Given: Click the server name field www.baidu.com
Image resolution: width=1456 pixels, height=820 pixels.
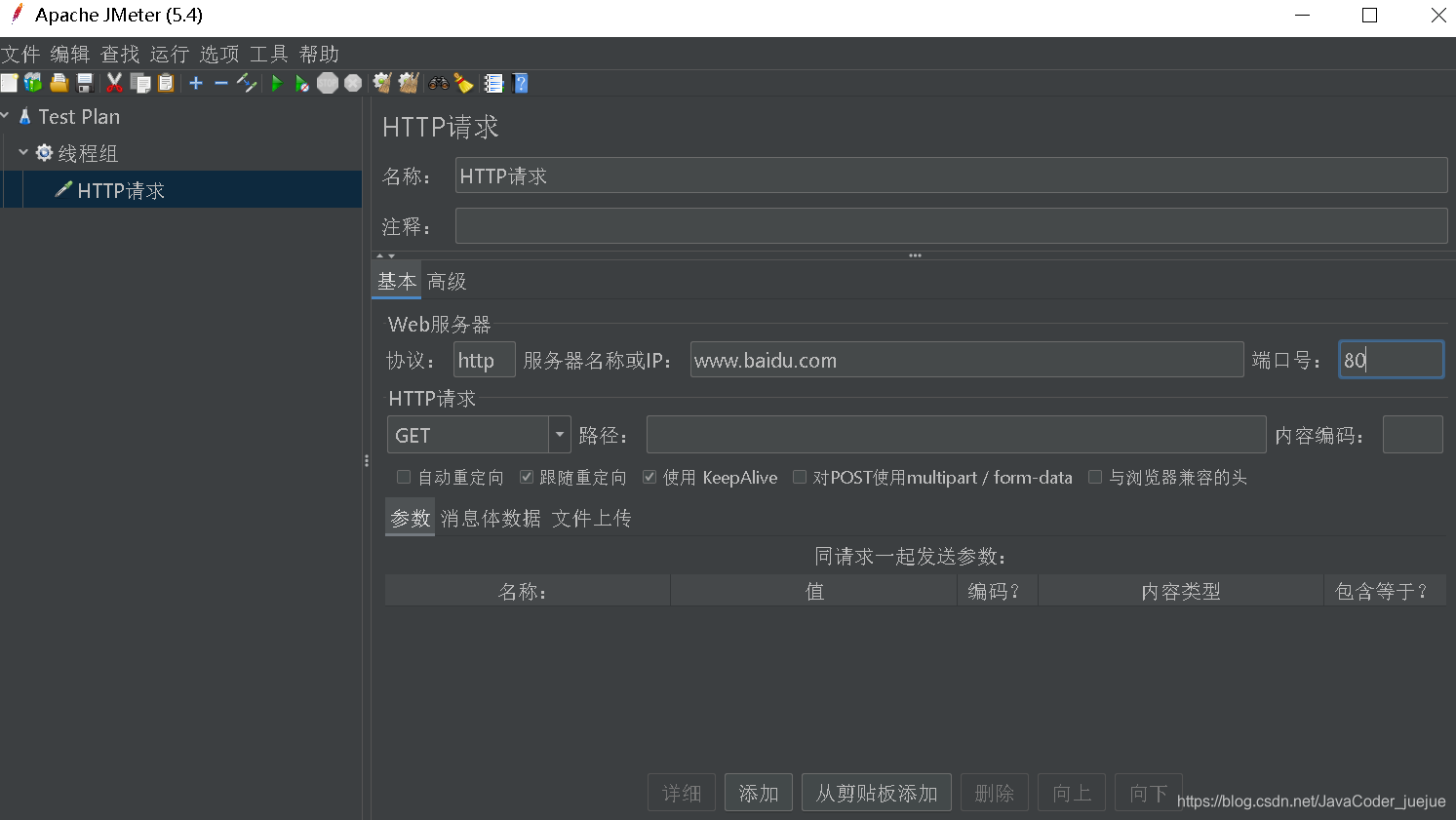Looking at the screenshot, I should pyautogui.click(x=966, y=360).
